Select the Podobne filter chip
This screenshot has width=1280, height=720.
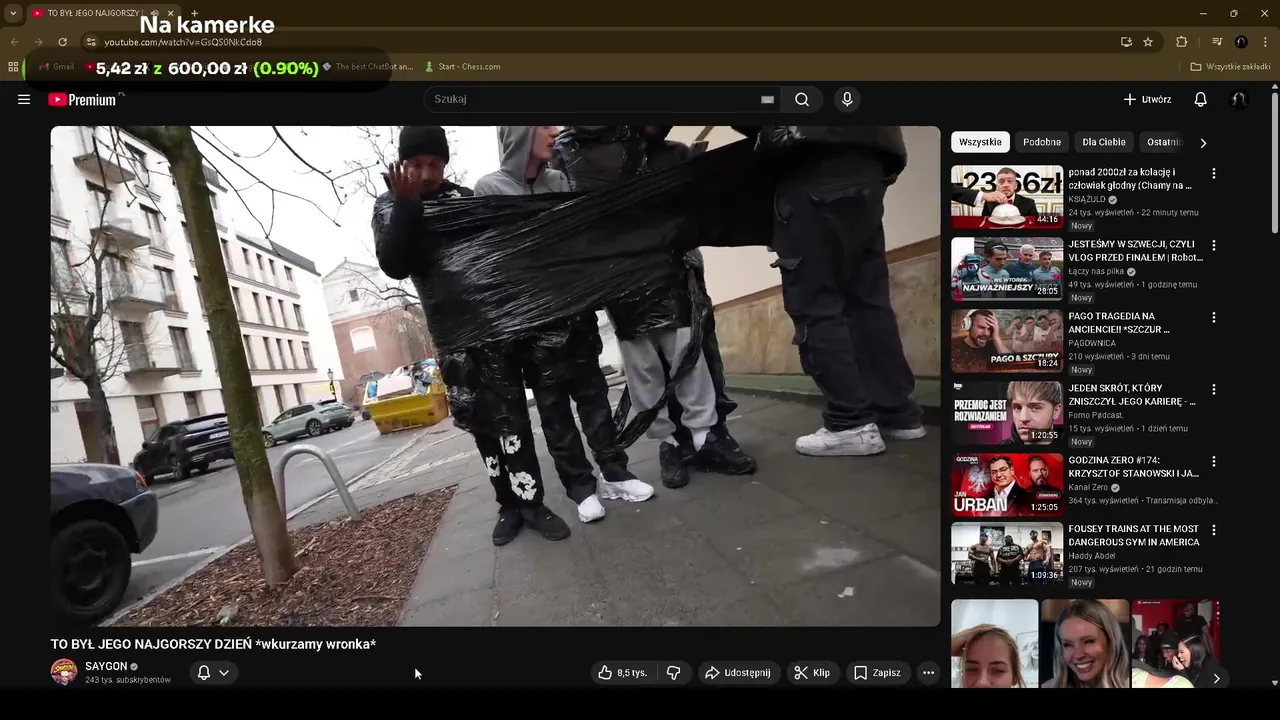click(1042, 142)
